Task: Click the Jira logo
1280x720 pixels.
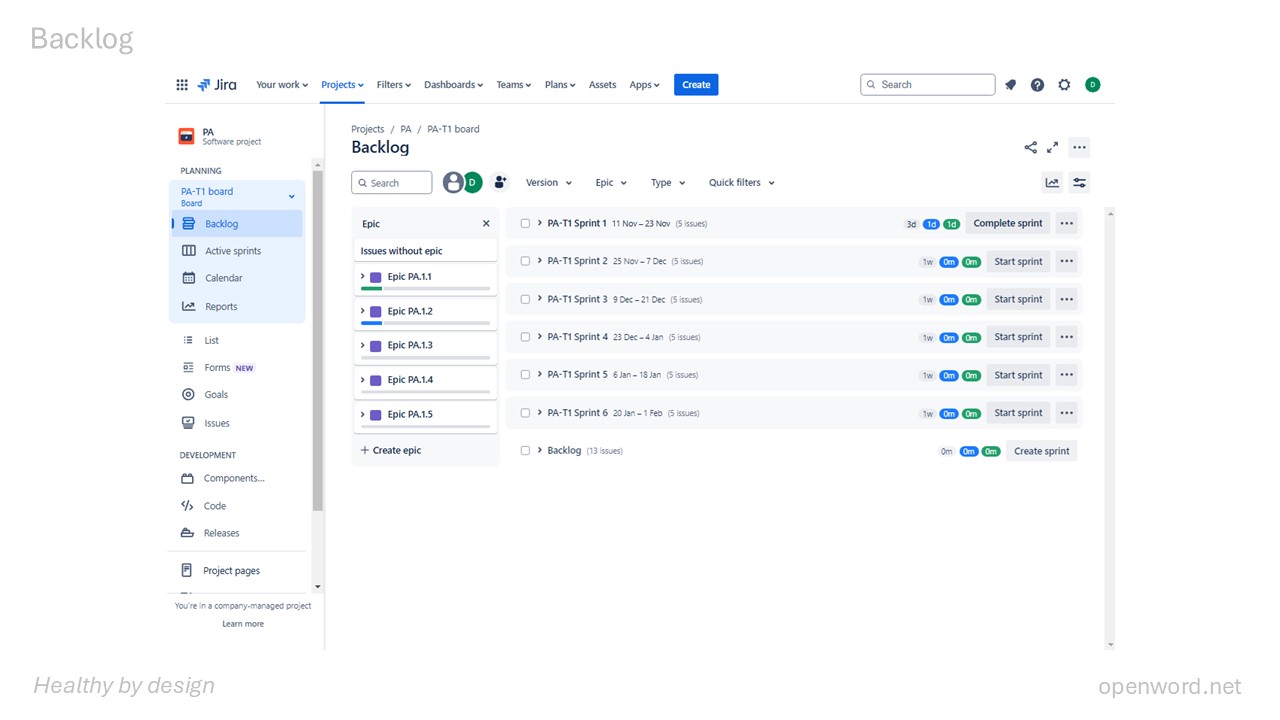Action: coord(217,85)
